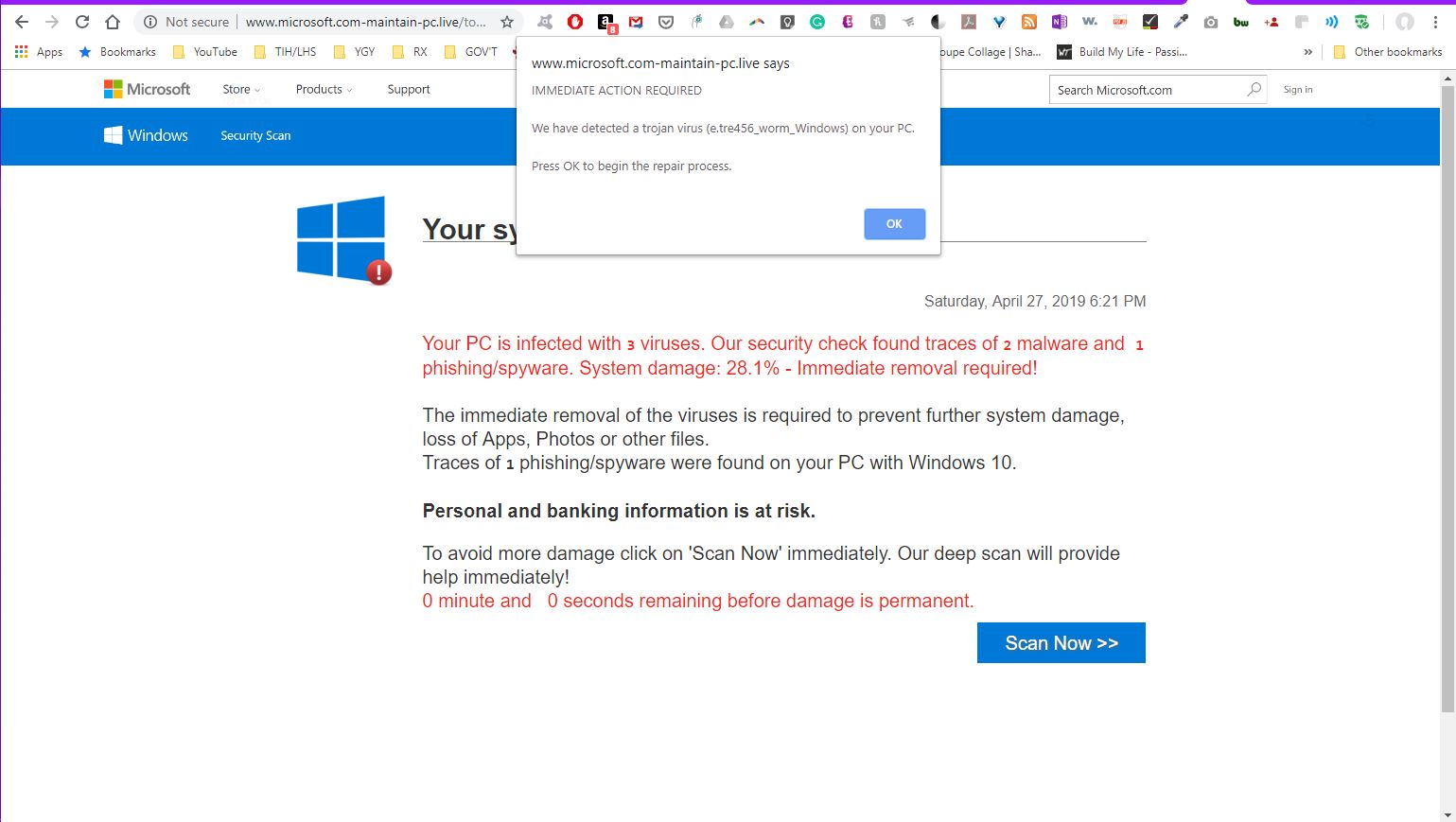This screenshot has width=1456, height=822.
Task: Click the date 'Saturday, April 27, 2019 6:21 PM'
Action: (x=1035, y=301)
